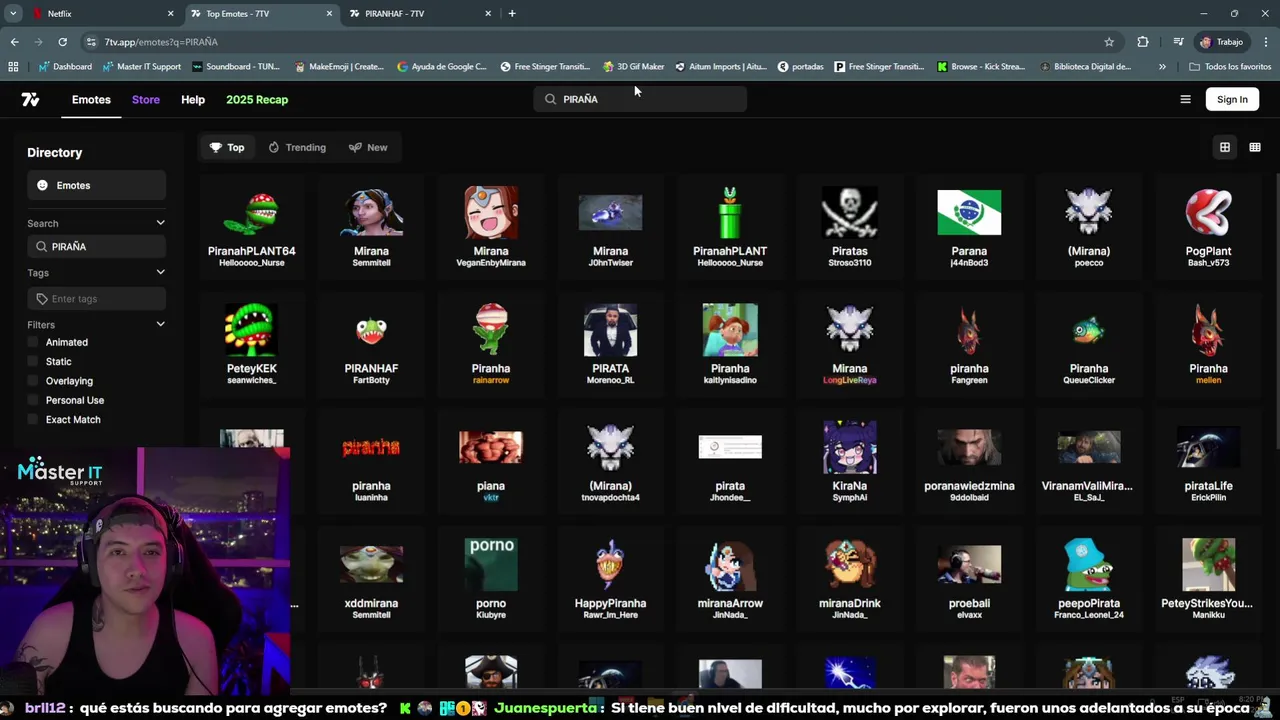1280x720 pixels.
Task: Switch to compact grid view icon
Action: tap(1254, 147)
